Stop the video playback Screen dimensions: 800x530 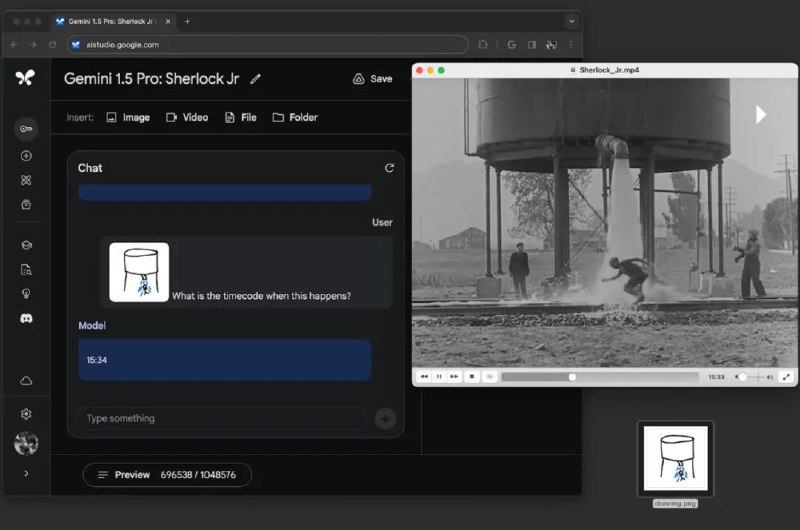tap(472, 377)
